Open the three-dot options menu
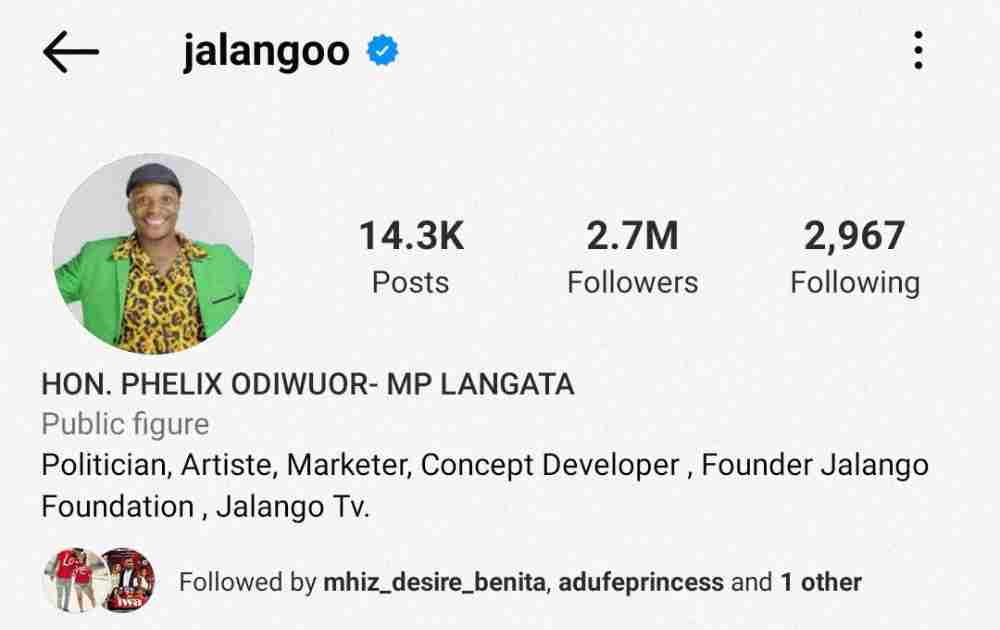The height and width of the screenshot is (630, 1000). click(x=918, y=50)
